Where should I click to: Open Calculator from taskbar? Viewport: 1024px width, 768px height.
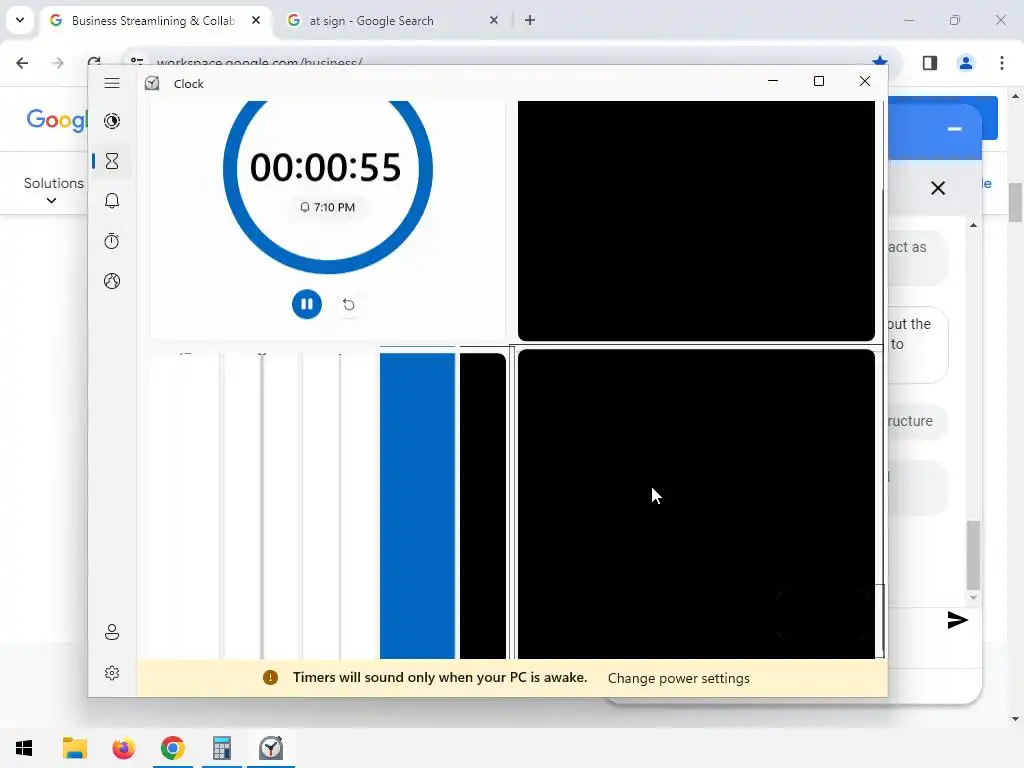(221, 748)
